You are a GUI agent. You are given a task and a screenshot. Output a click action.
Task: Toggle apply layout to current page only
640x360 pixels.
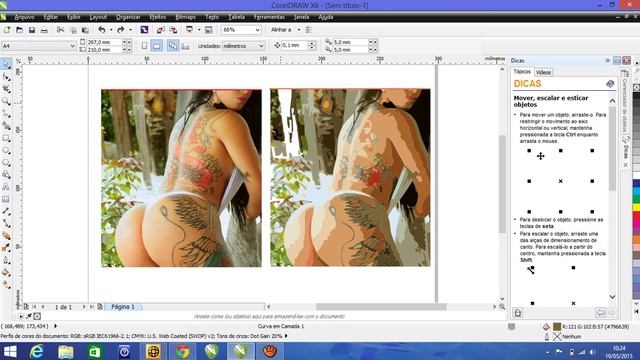point(185,46)
